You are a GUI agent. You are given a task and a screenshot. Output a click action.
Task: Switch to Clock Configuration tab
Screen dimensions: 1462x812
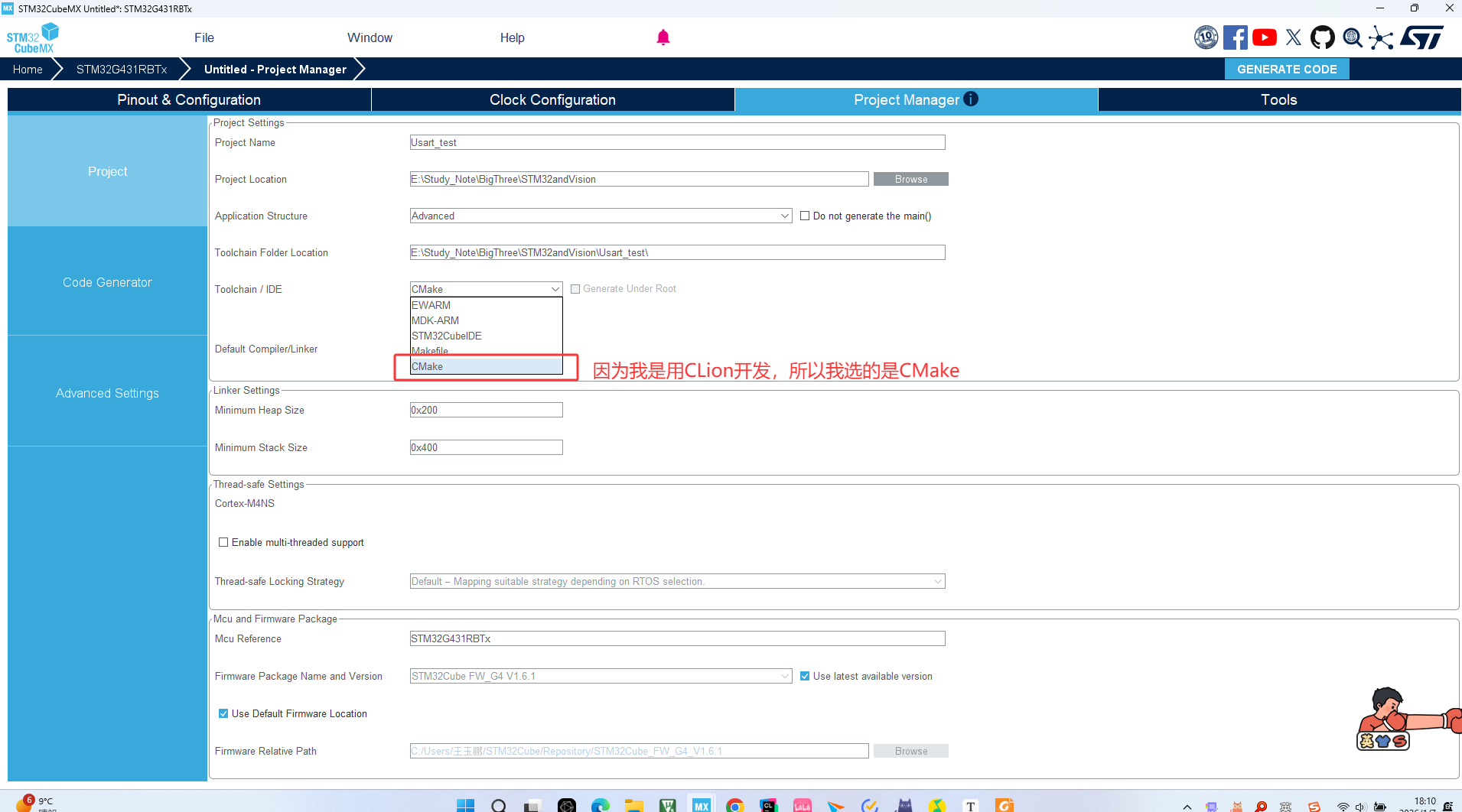[552, 99]
